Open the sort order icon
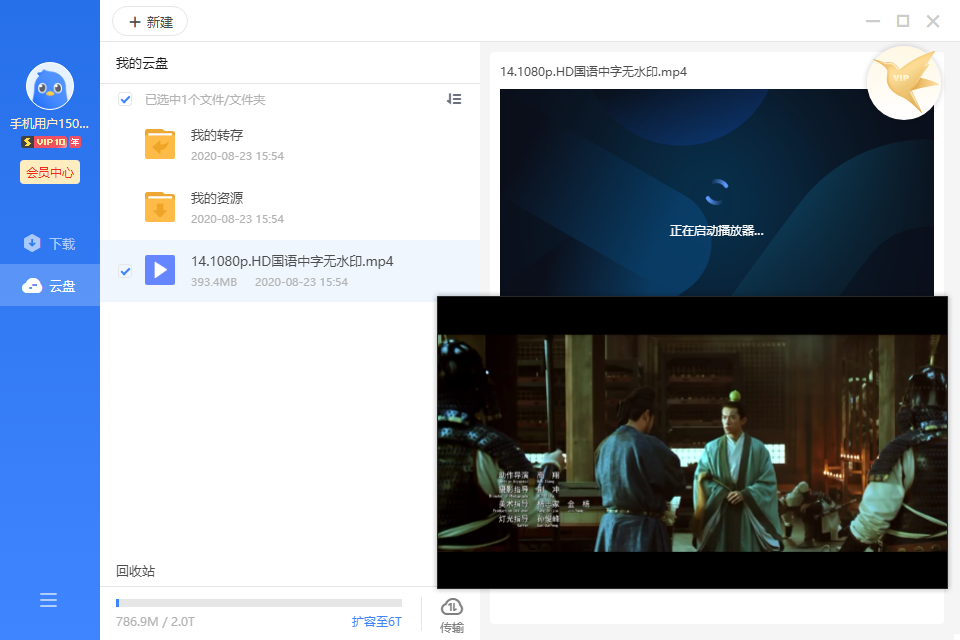The width and height of the screenshot is (960, 640). click(x=454, y=99)
